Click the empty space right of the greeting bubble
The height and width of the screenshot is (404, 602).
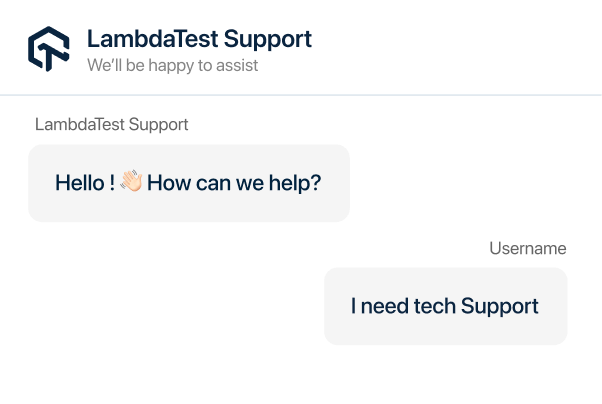pos(470,183)
